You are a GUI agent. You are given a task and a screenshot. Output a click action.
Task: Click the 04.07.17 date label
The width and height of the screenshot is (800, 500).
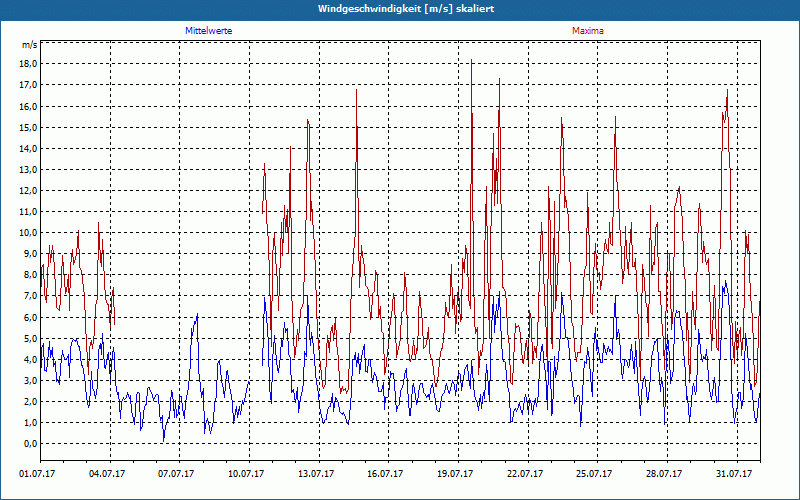(107, 474)
